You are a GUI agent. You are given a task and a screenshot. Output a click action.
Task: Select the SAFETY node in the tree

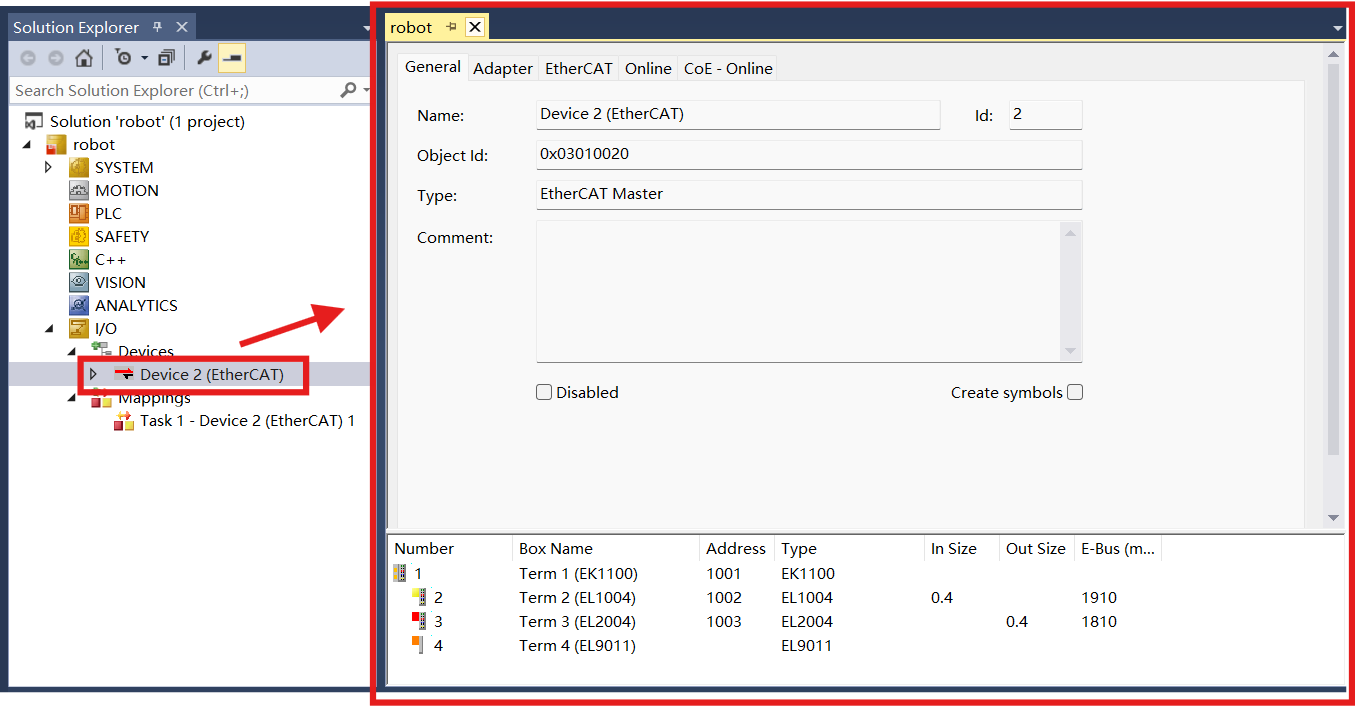[121, 236]
